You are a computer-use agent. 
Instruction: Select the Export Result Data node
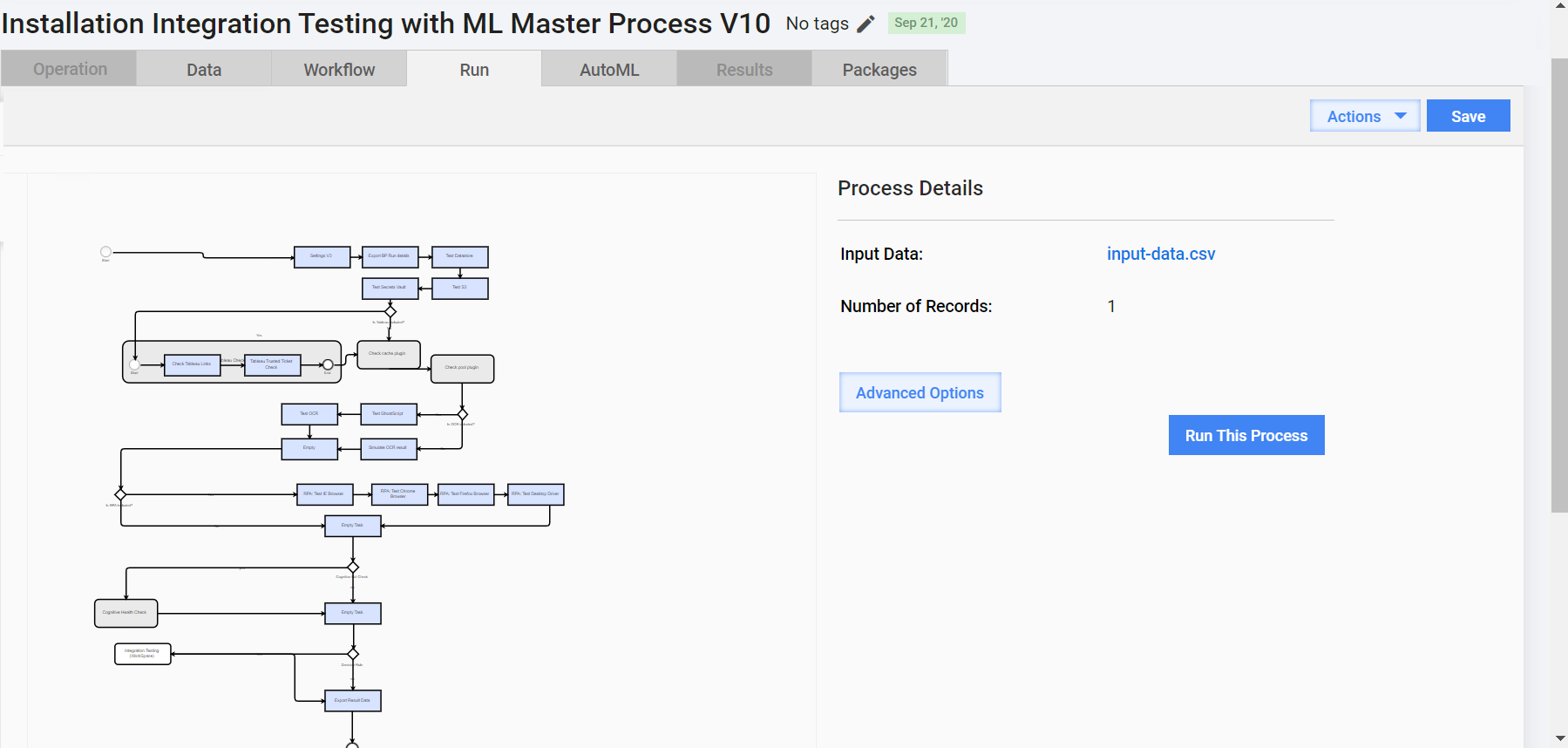point(353,701)
